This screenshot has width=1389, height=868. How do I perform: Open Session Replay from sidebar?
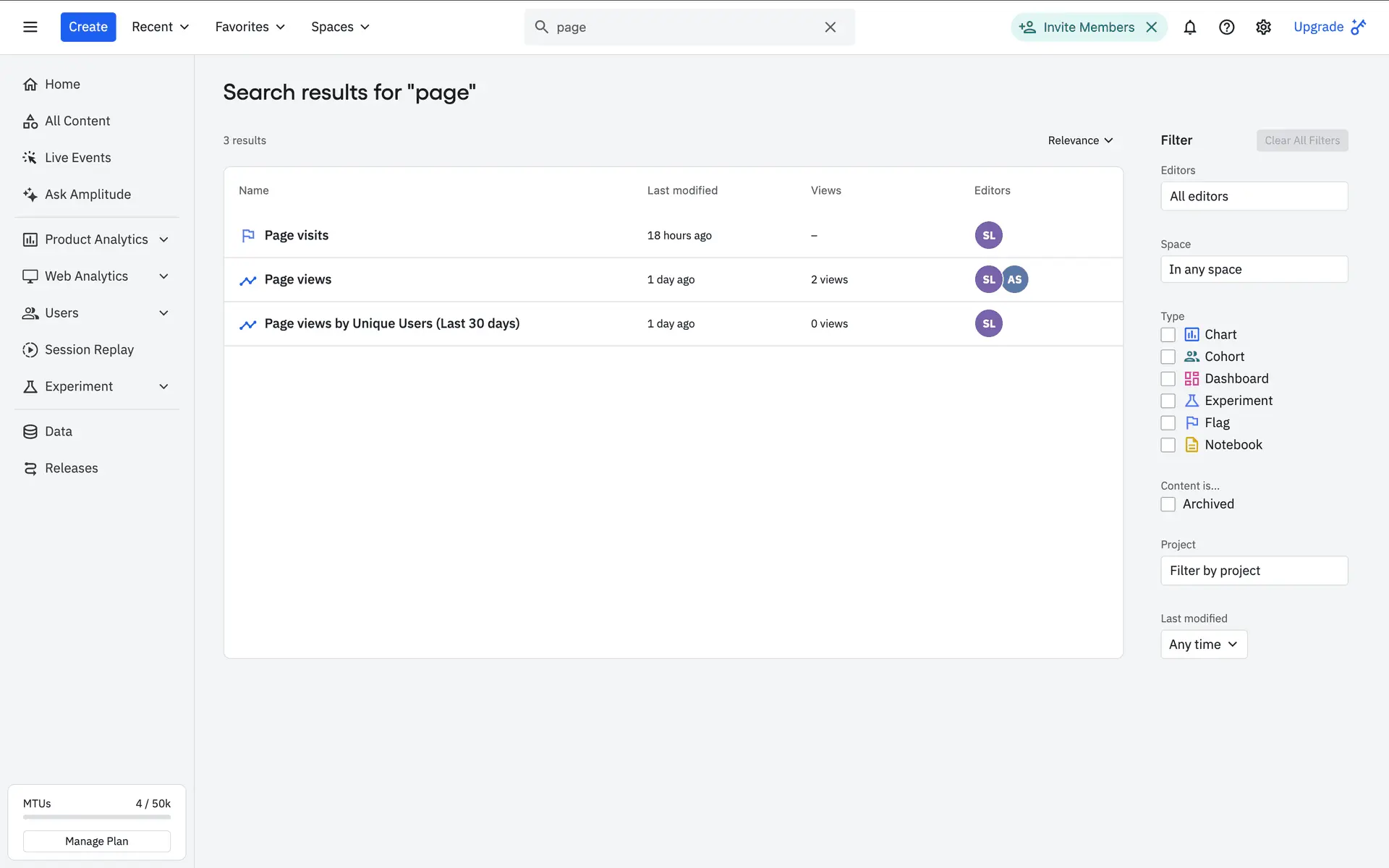click(89, 349)
